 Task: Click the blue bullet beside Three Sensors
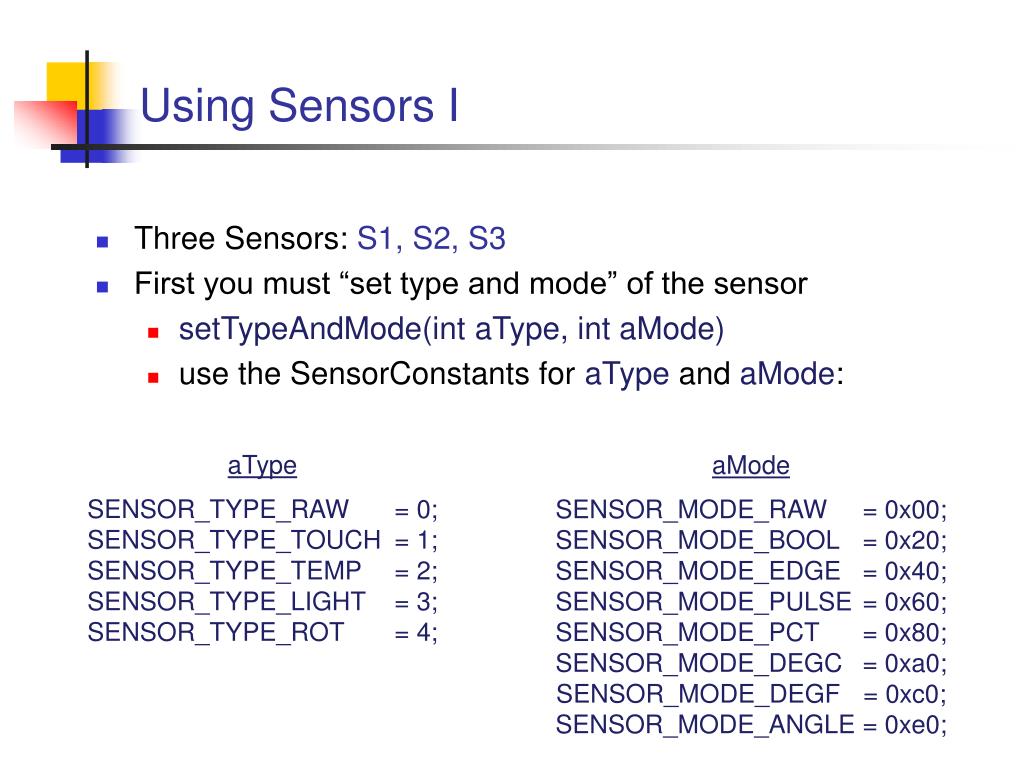[102, 241]
